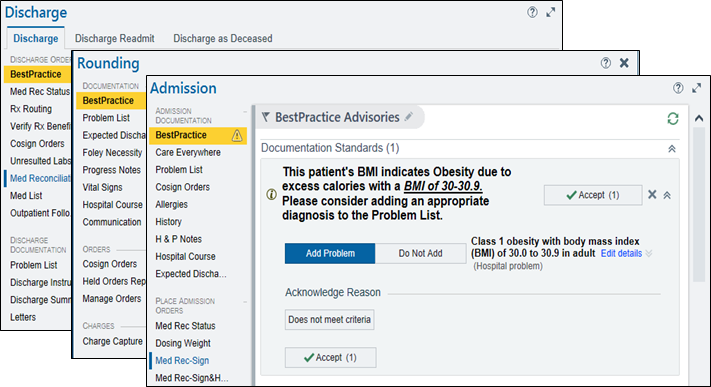Open Cosign Orders in Admission sidebar
The height and width of the screenshot is (387, 711).
tap(182, 187)
